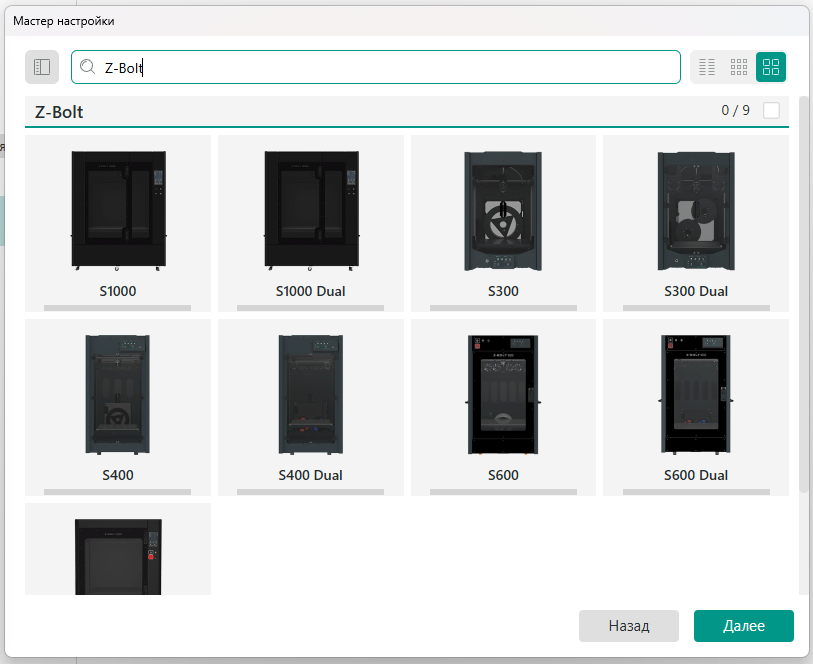The width and height of the screenshot is (813, 664).
Task: Click the S400 Dual label
Action: 311,475
